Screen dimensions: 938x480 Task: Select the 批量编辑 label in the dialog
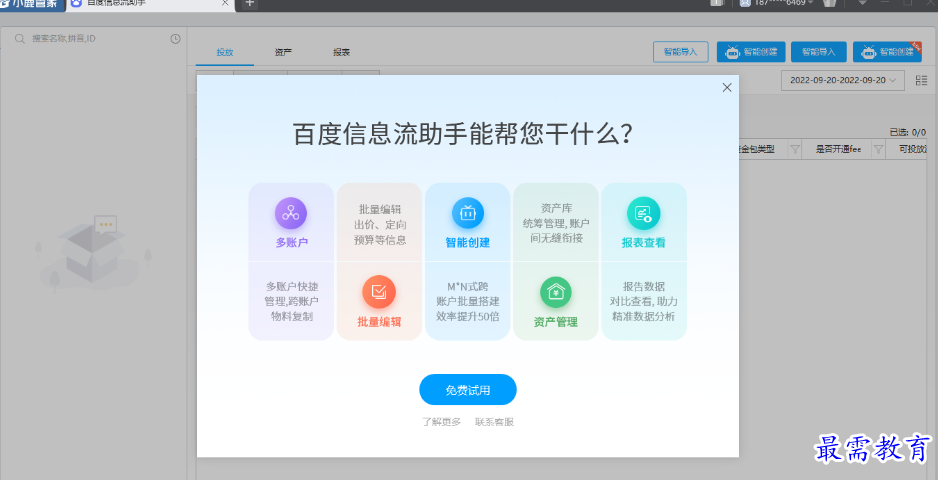coord(379,322)
